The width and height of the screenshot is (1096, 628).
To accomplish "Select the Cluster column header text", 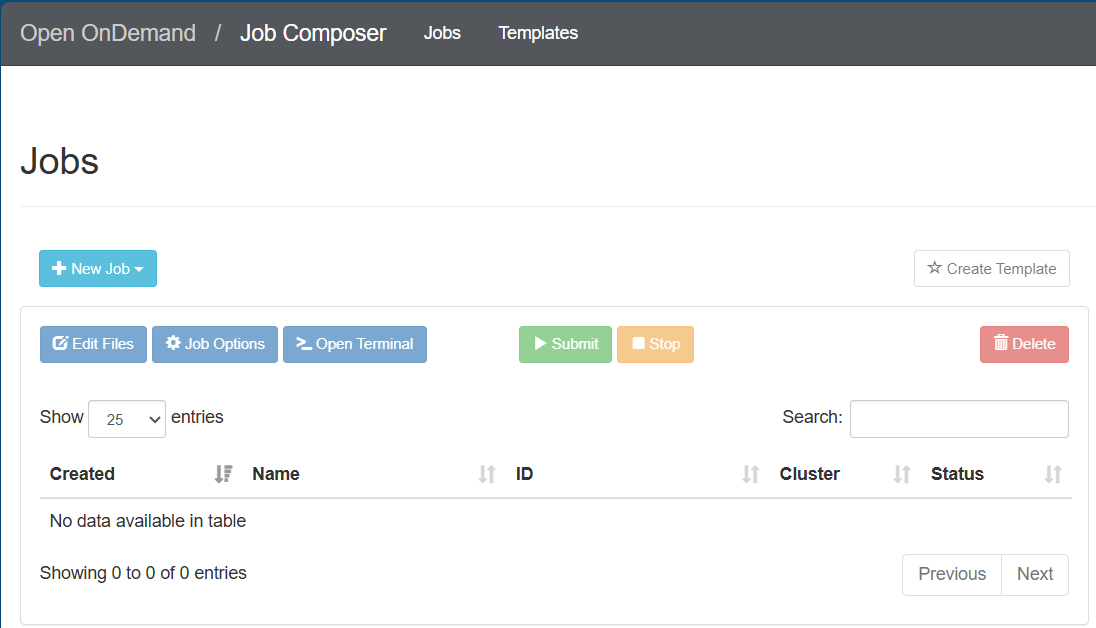I will tap(809, 474).
